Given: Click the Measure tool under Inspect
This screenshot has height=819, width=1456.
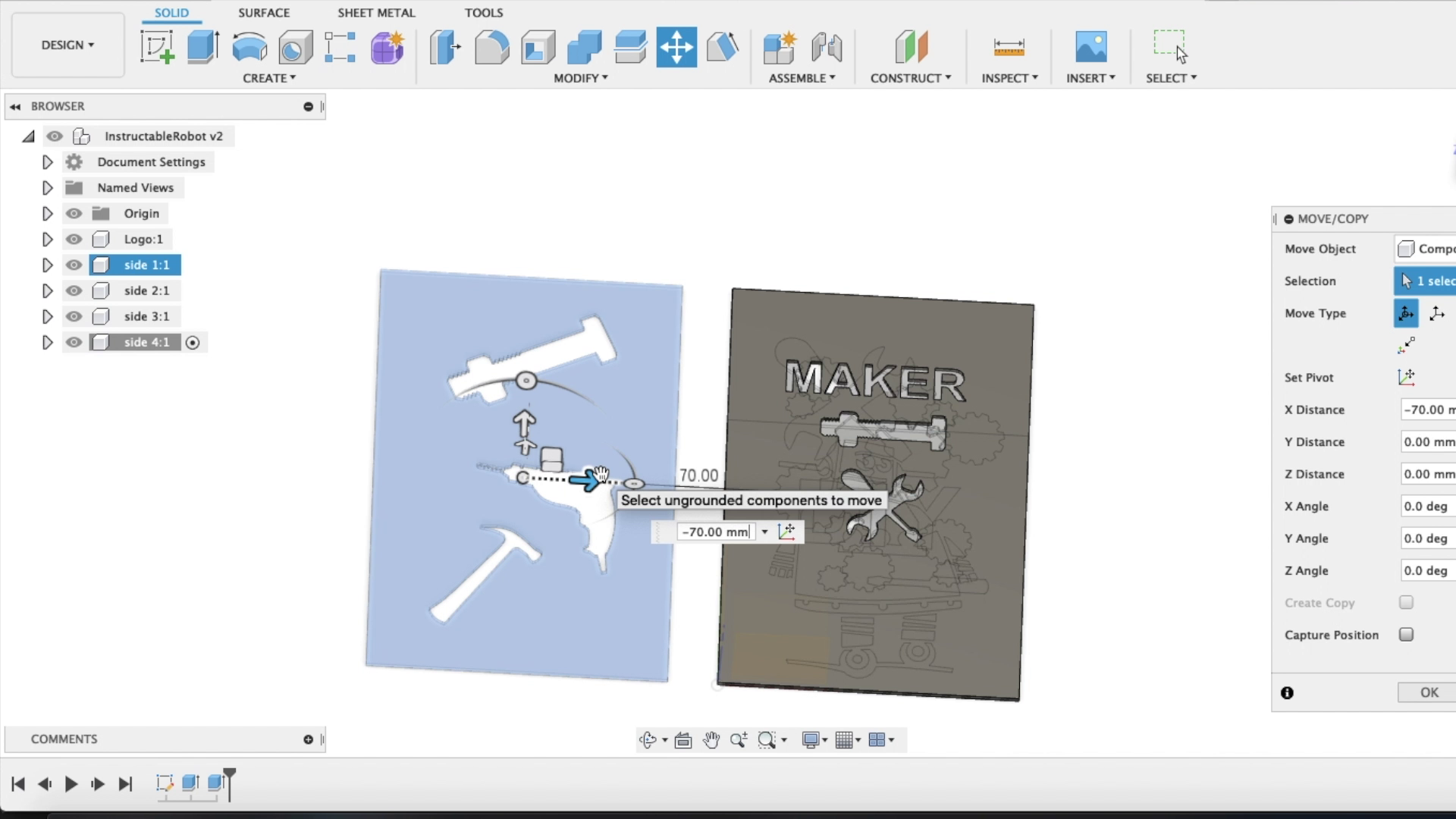Looking at the screenshot, I should click(x=1009, y=47).
